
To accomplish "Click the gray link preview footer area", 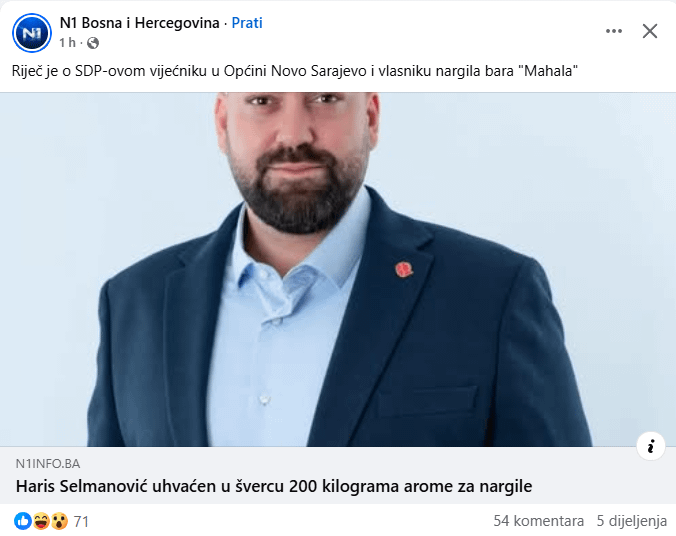I will (338, 475).
